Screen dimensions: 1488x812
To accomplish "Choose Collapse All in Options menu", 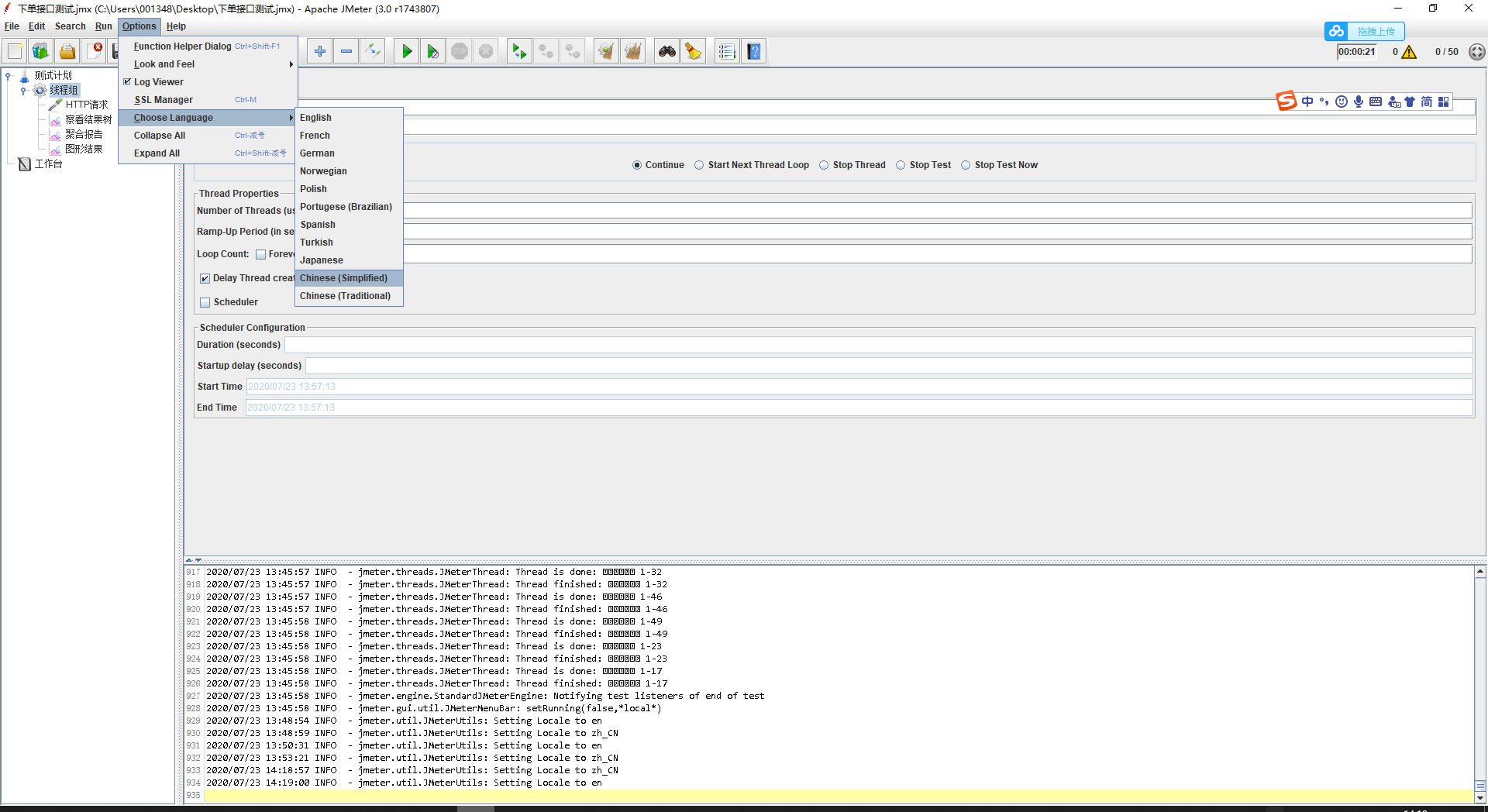I will pos(208,136).
